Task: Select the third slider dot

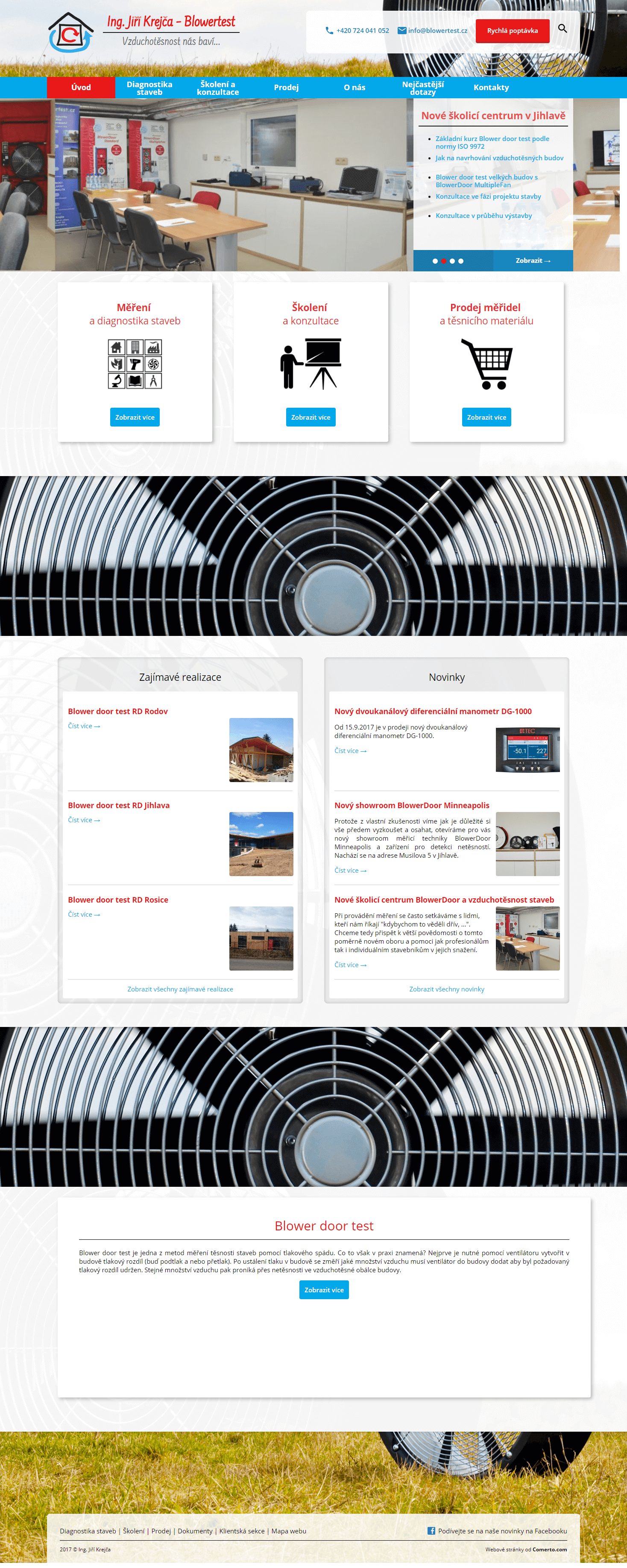Action: (452, 261)
